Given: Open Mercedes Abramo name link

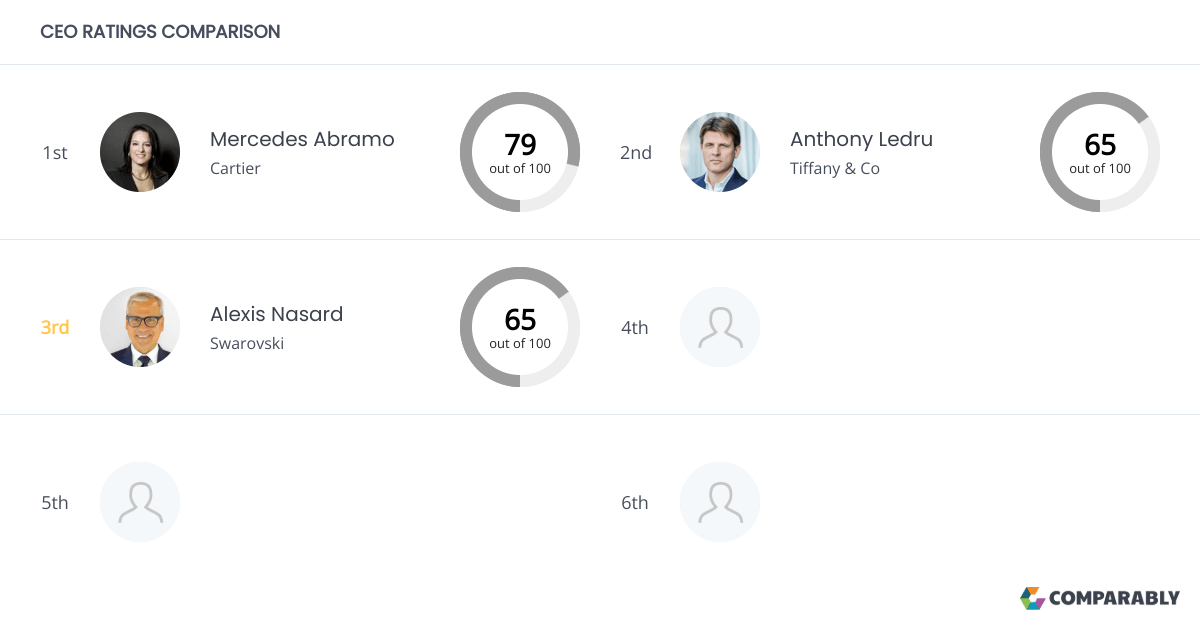Looking at the screenshot, I should point(302,139).
